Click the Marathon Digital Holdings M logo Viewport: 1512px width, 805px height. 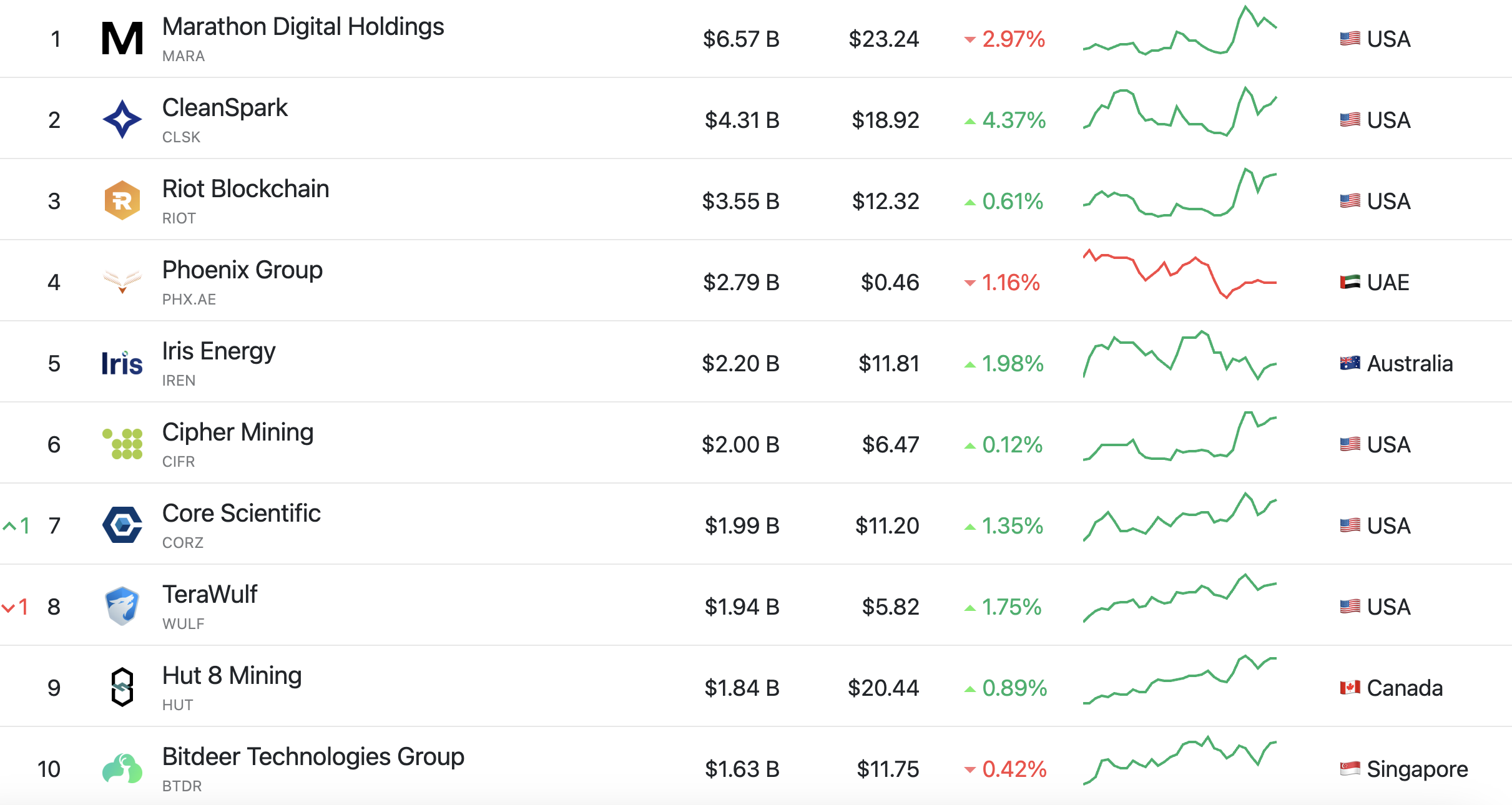(x=122, y=39)
